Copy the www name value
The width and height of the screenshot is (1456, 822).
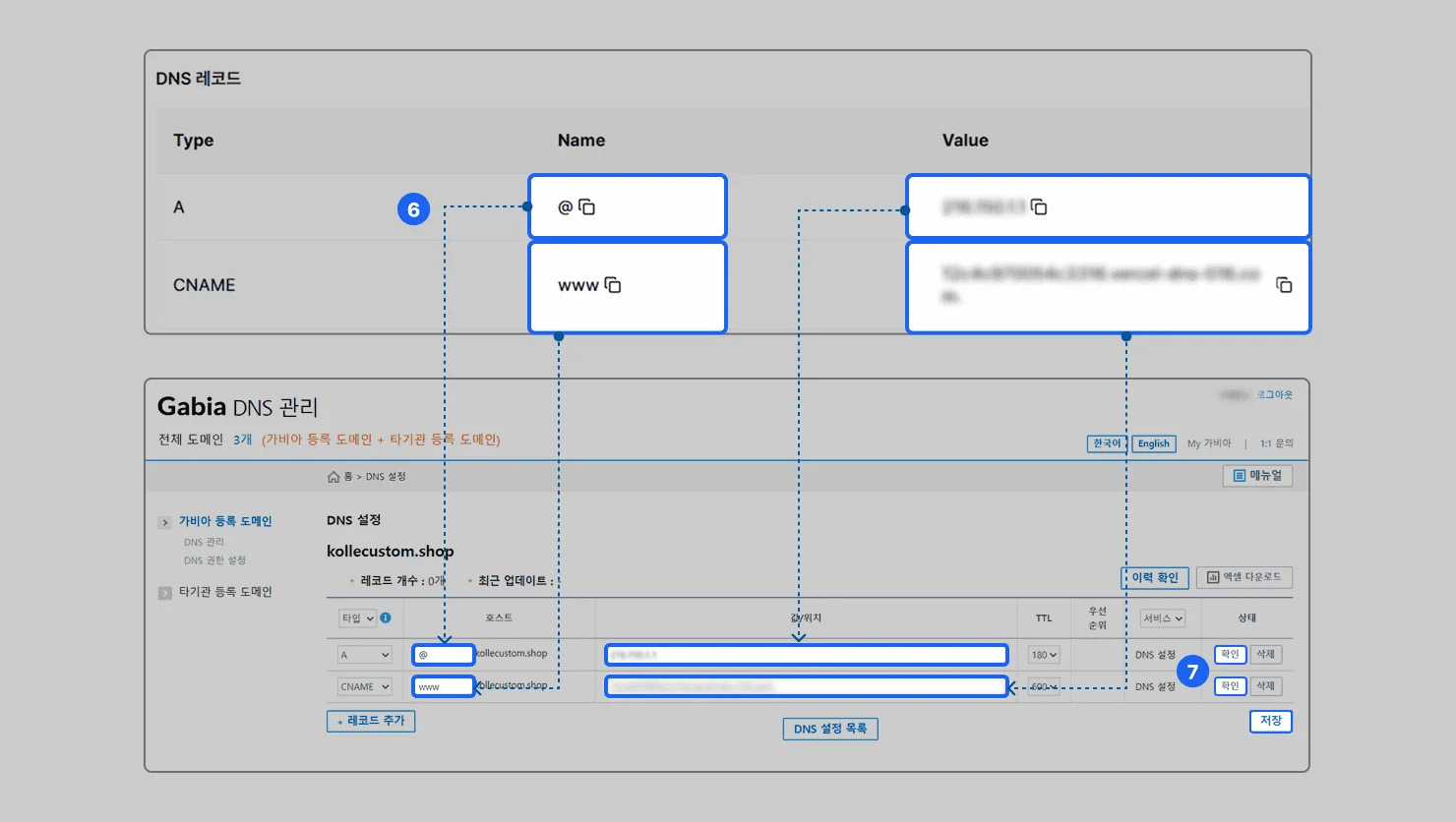click(x=613, y=285)
